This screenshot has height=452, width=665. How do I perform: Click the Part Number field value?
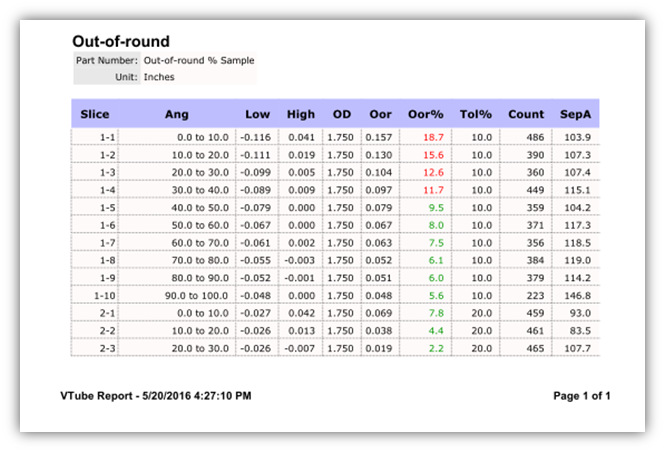198,61
